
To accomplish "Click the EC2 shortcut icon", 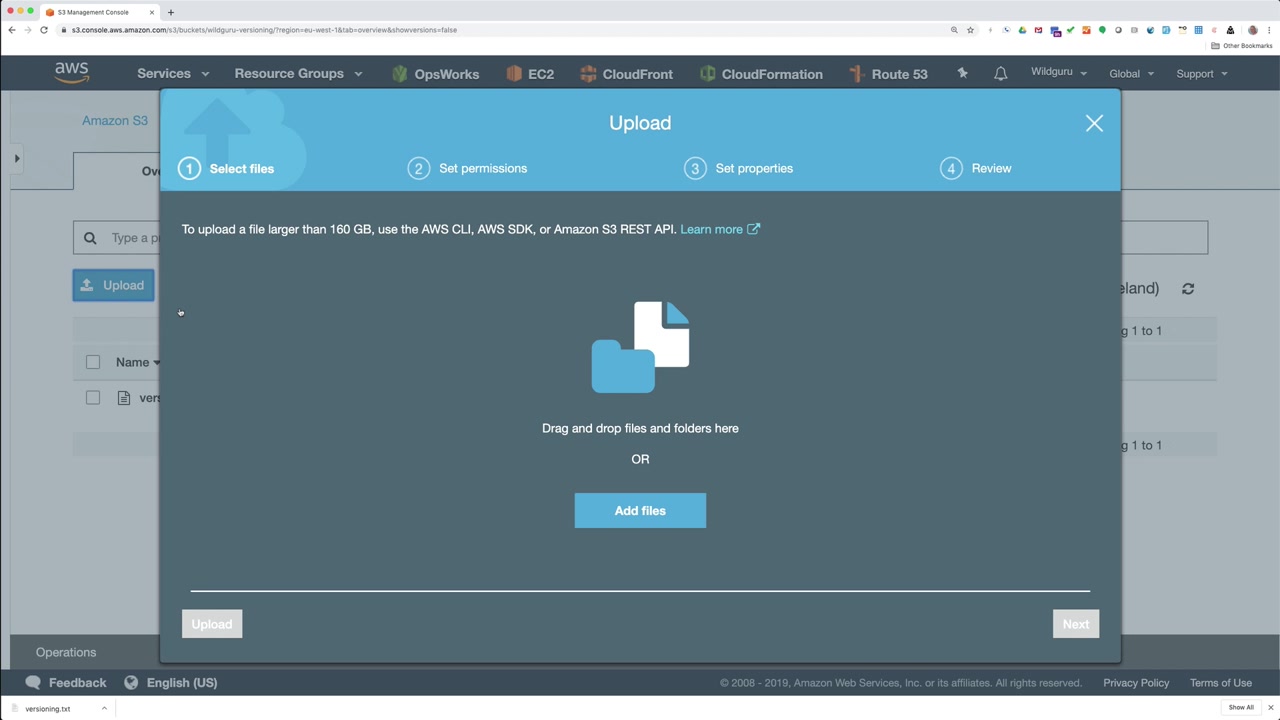I will [514, 74].
